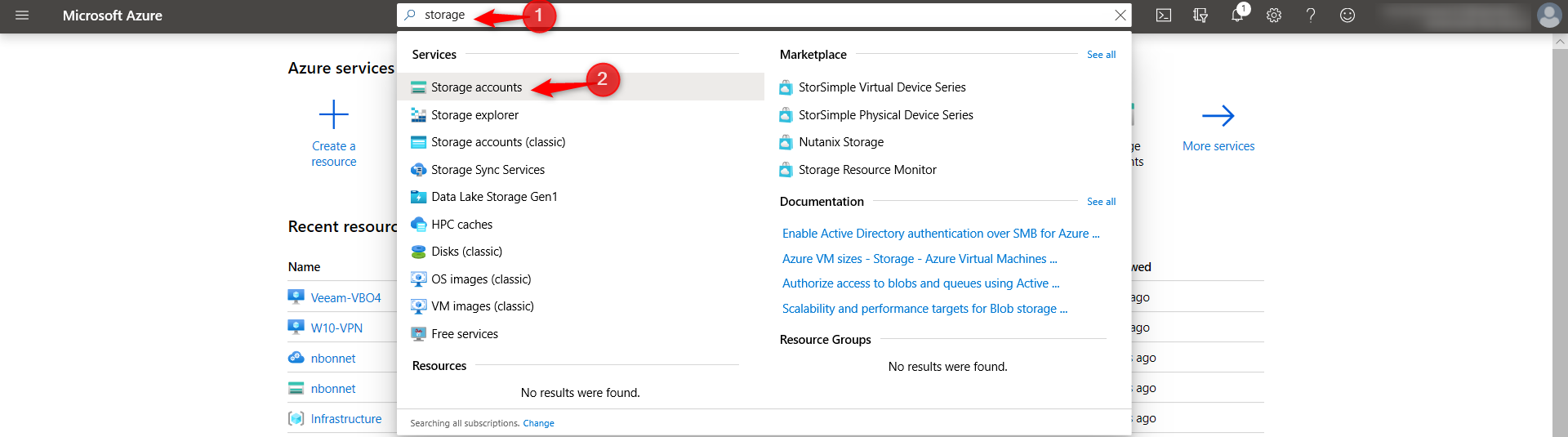The width and height of the screenshot is (1568, 437).
Task: Open StorSimple Virtual Device Series marketplace item
Action: click(882, 87)
